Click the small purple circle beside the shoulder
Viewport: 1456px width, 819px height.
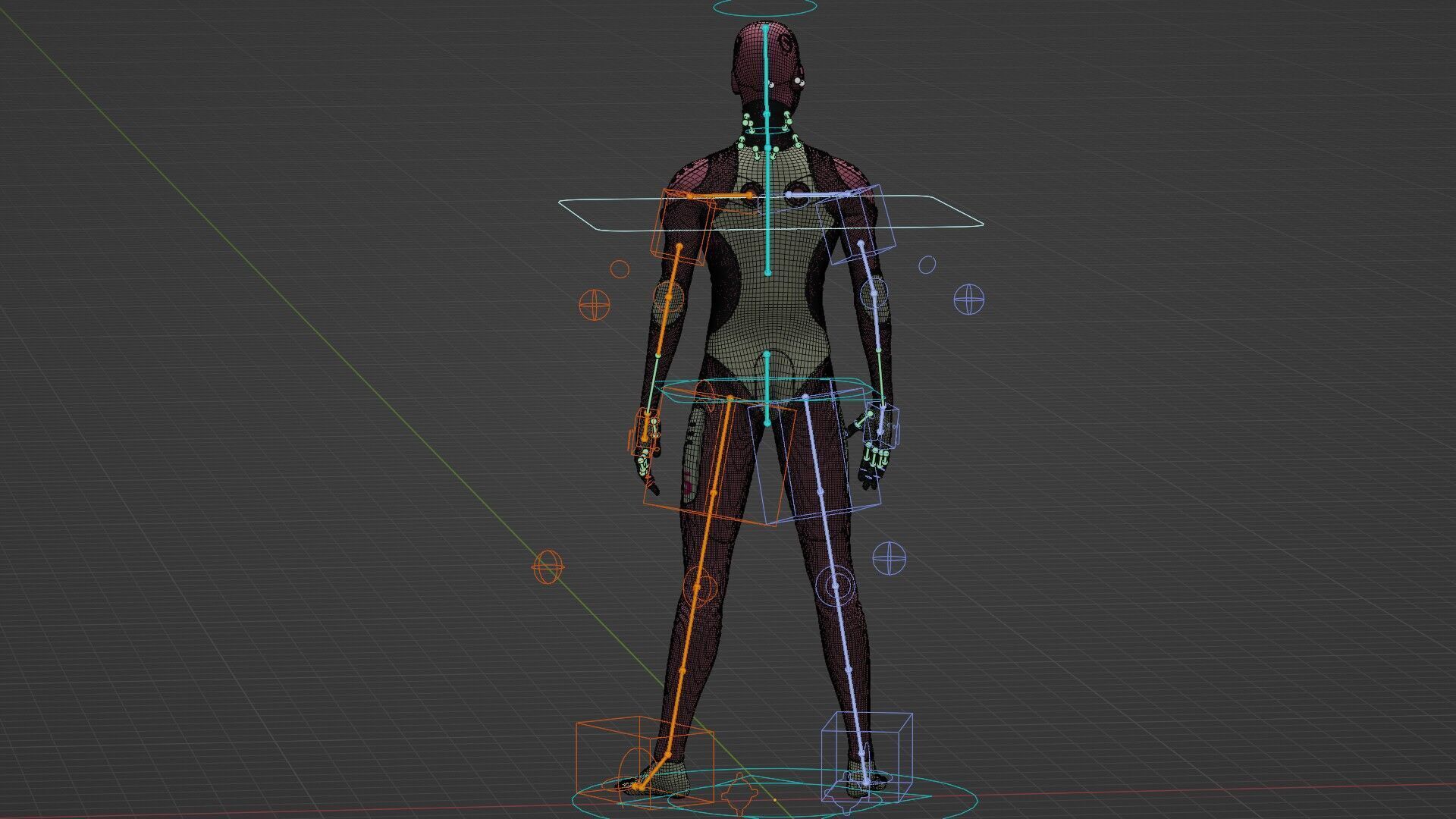pyautogui.click(x=927, y=265)
